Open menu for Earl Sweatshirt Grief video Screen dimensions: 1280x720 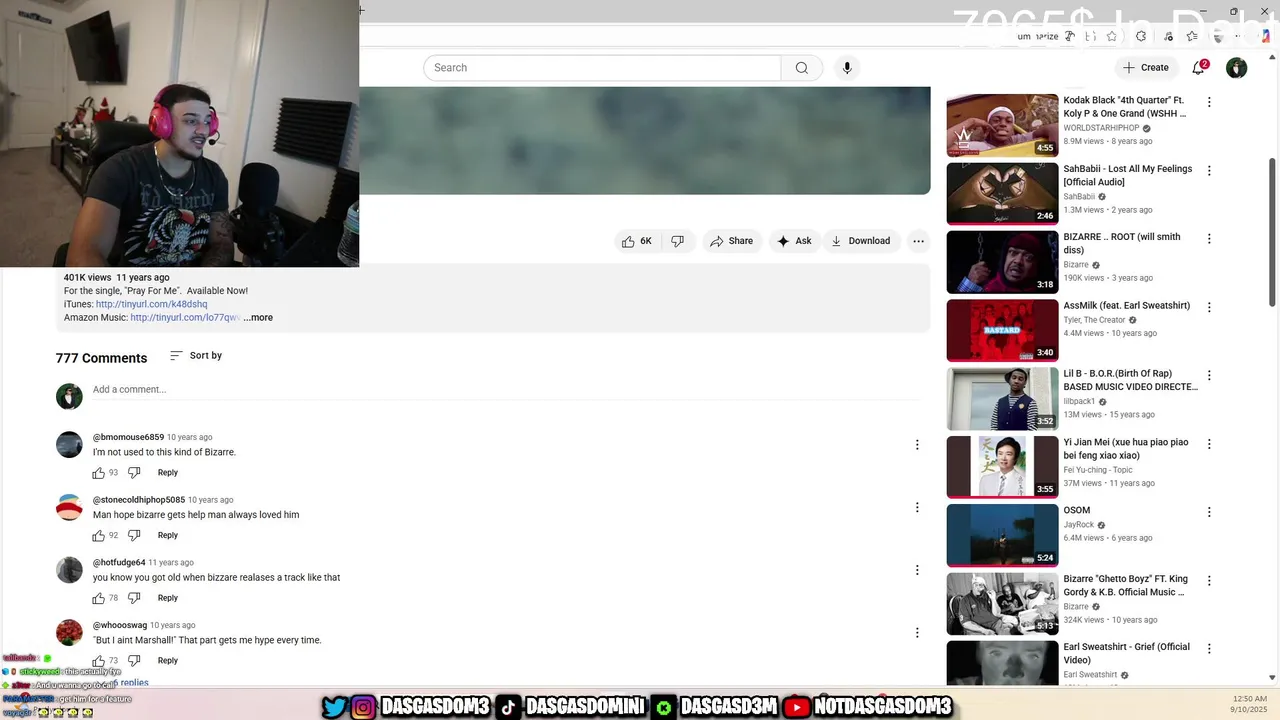tap(1209, 649)
